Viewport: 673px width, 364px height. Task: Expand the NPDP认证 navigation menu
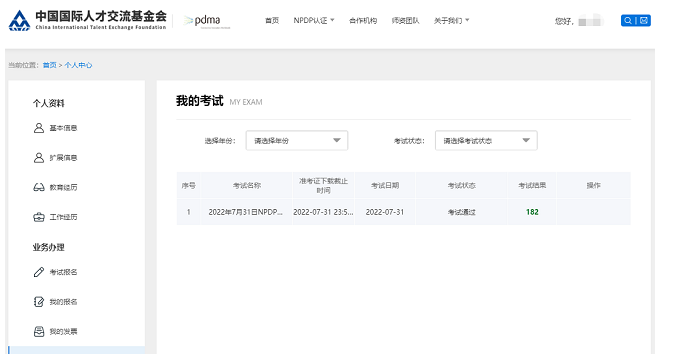click(x=314, y=21)
